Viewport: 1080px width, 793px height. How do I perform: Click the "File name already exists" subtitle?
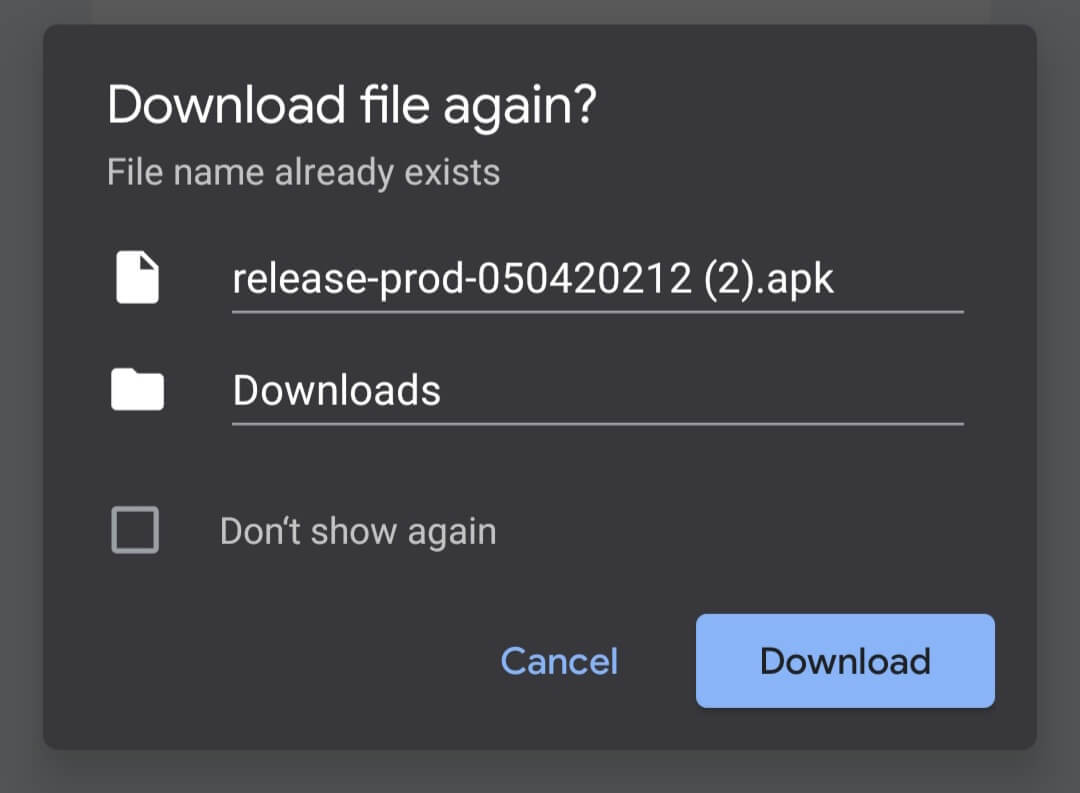point(303,172)
